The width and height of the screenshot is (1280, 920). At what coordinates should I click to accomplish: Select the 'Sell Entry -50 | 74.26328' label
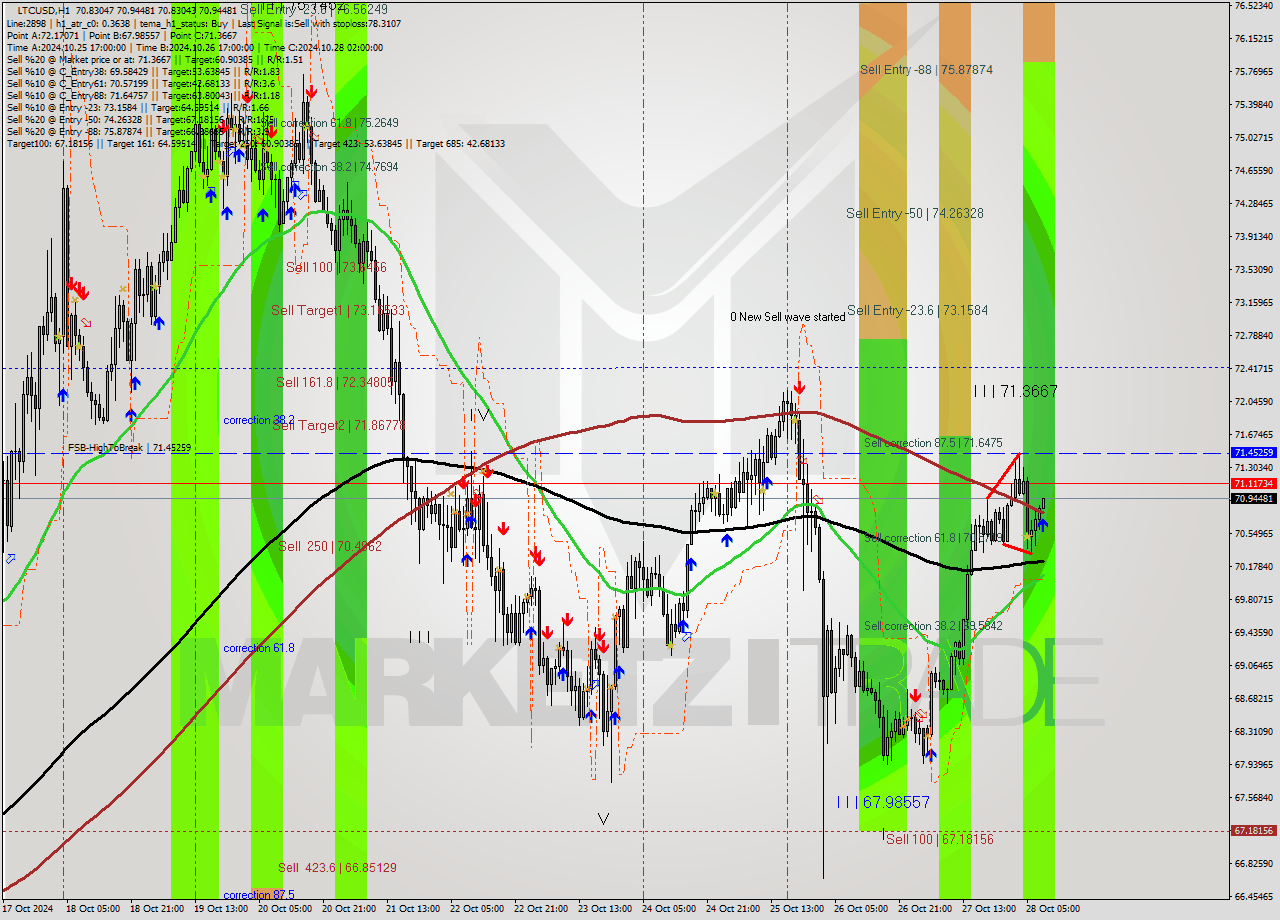point(914,213)
